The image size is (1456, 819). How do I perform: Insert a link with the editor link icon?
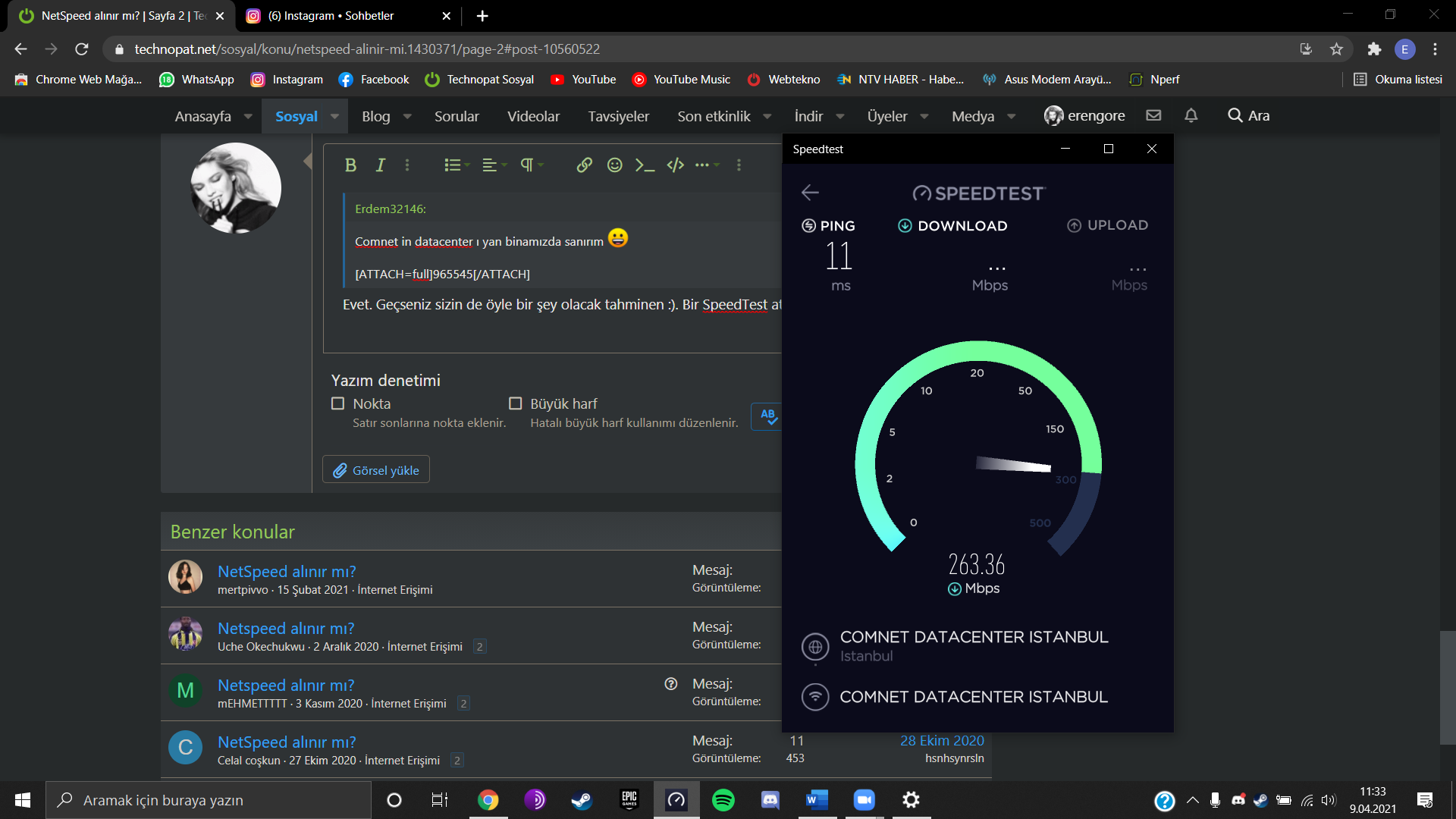pyautogui.click(x=584, y=165)
